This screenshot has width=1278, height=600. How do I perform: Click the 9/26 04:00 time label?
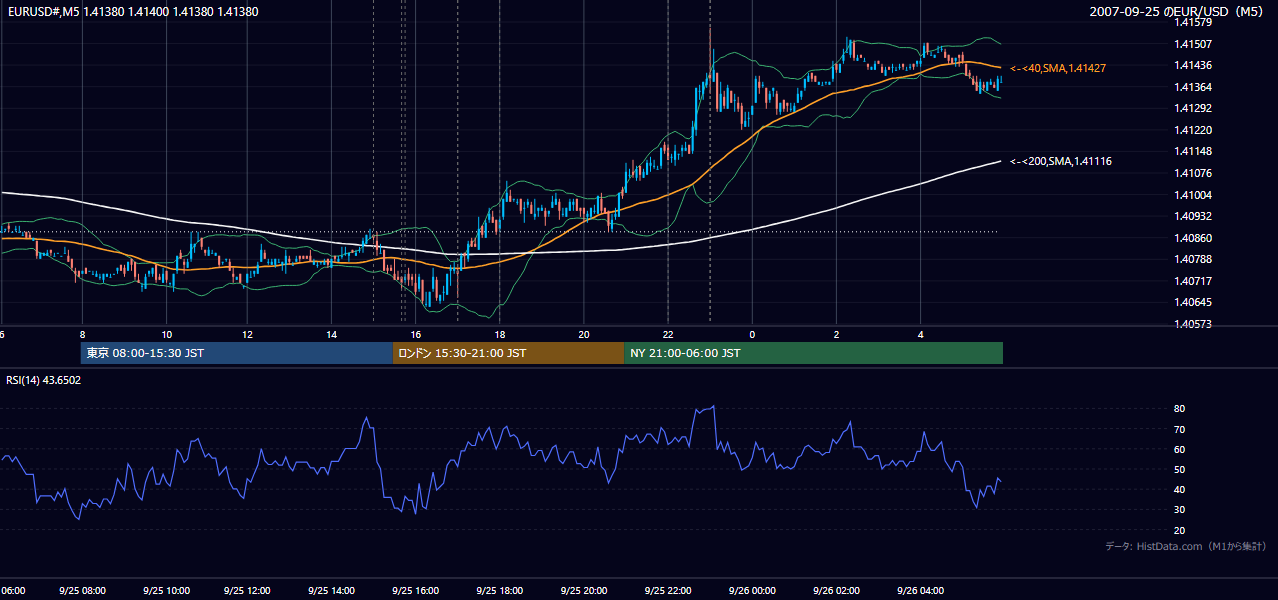point(920,591)
